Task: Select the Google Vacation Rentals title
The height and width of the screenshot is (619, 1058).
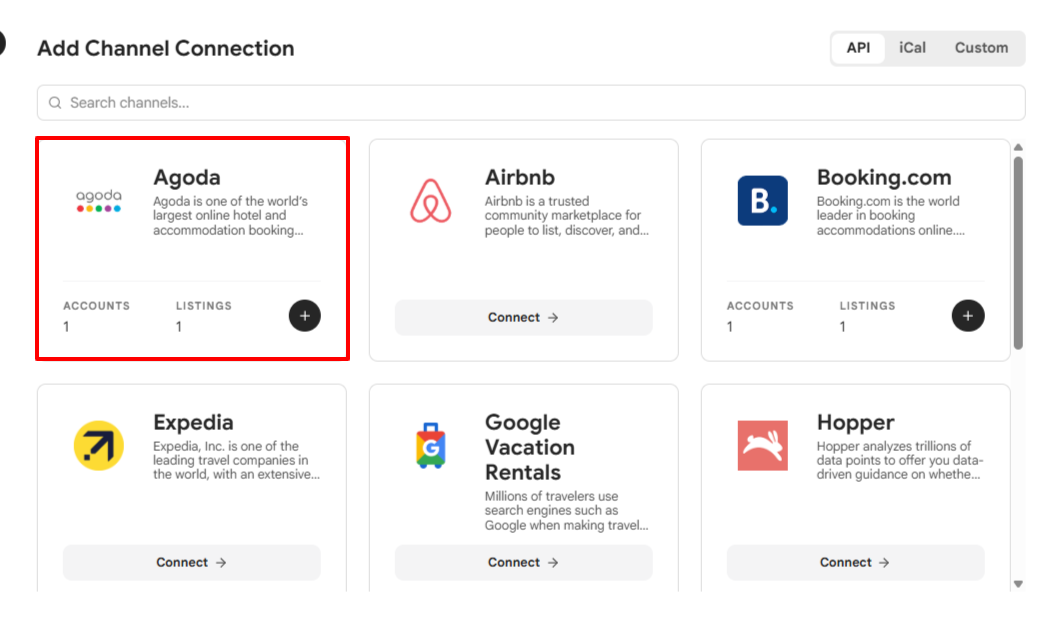Action: pos(530,447)
